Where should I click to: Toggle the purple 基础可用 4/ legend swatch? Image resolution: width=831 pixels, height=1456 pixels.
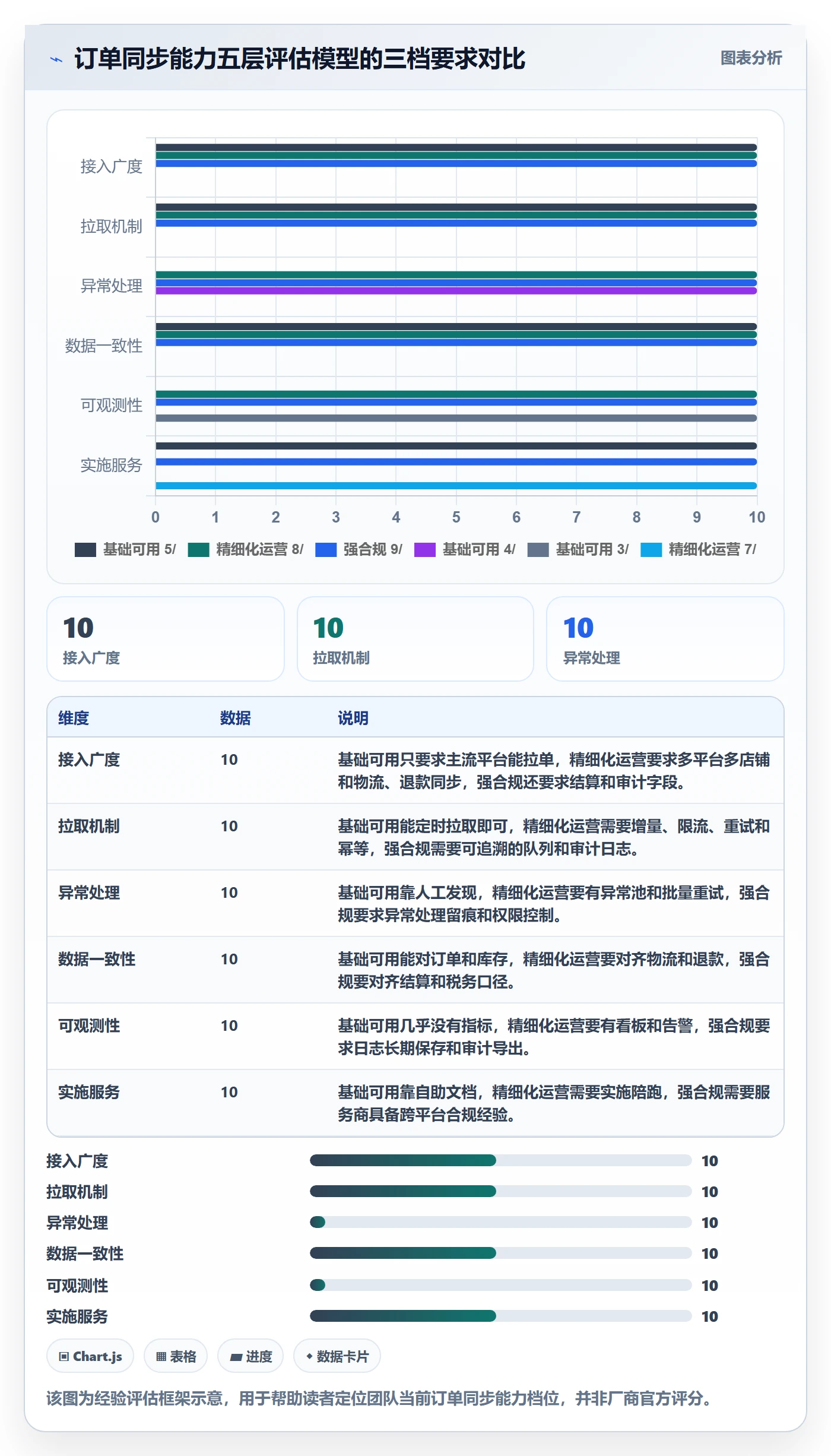point(425,550)
